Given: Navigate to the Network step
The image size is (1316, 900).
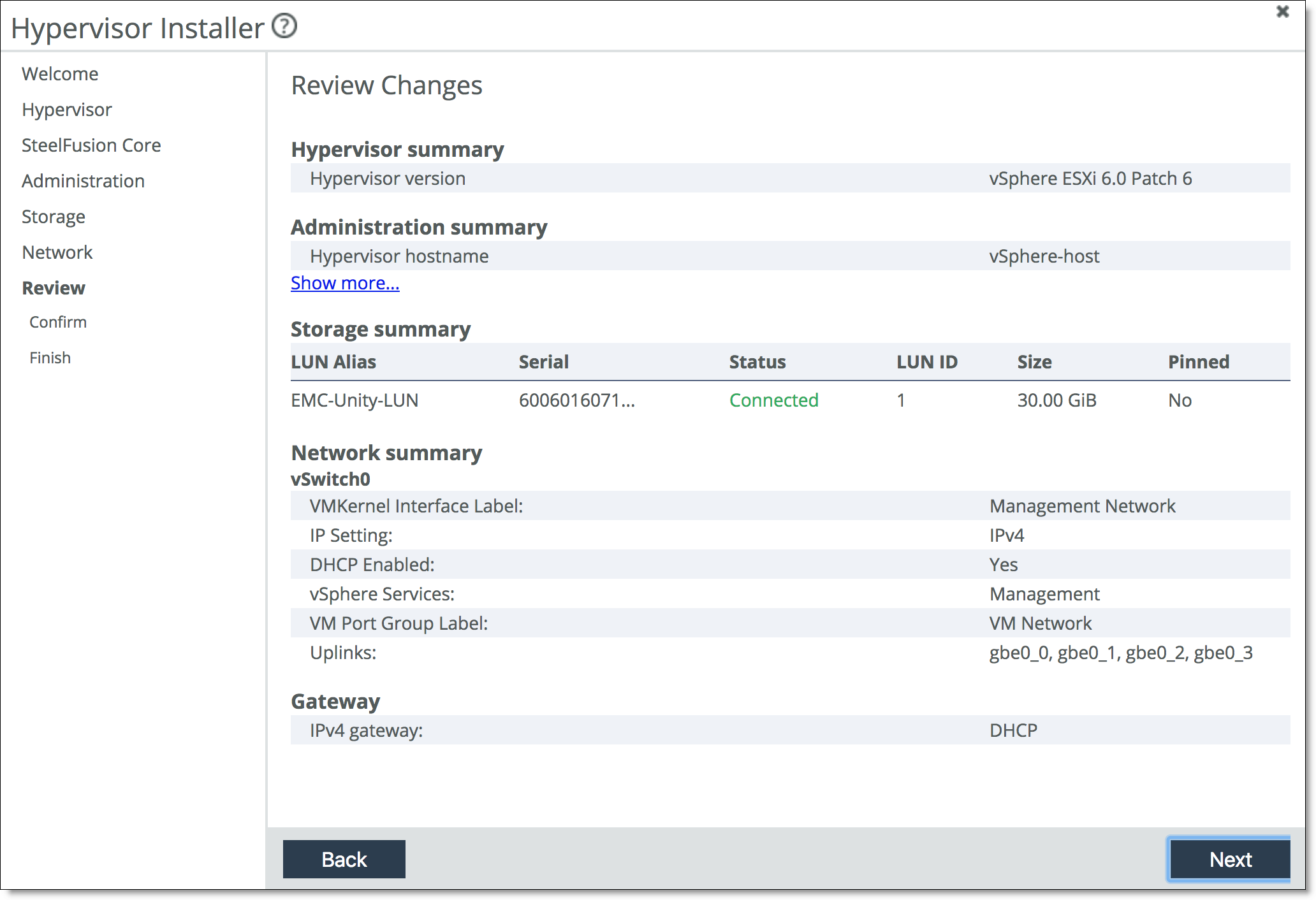Looking at the screenshot, I should (57, 252).
